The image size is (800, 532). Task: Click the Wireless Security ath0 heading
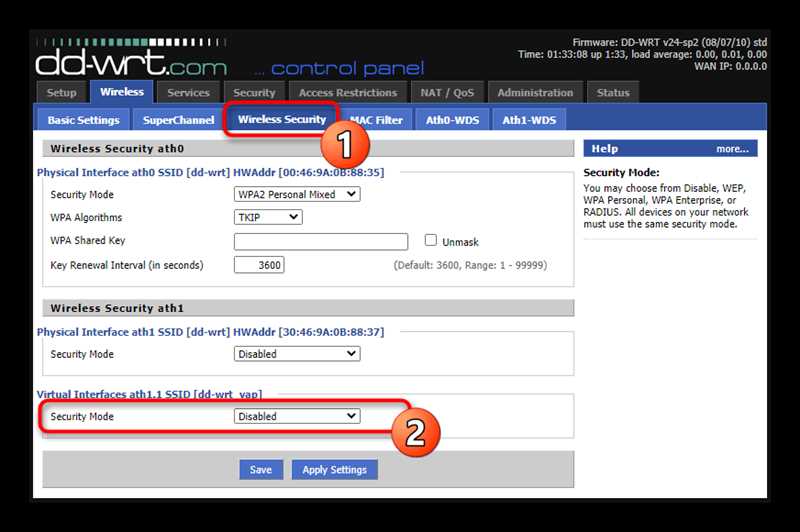coord(117,149)
